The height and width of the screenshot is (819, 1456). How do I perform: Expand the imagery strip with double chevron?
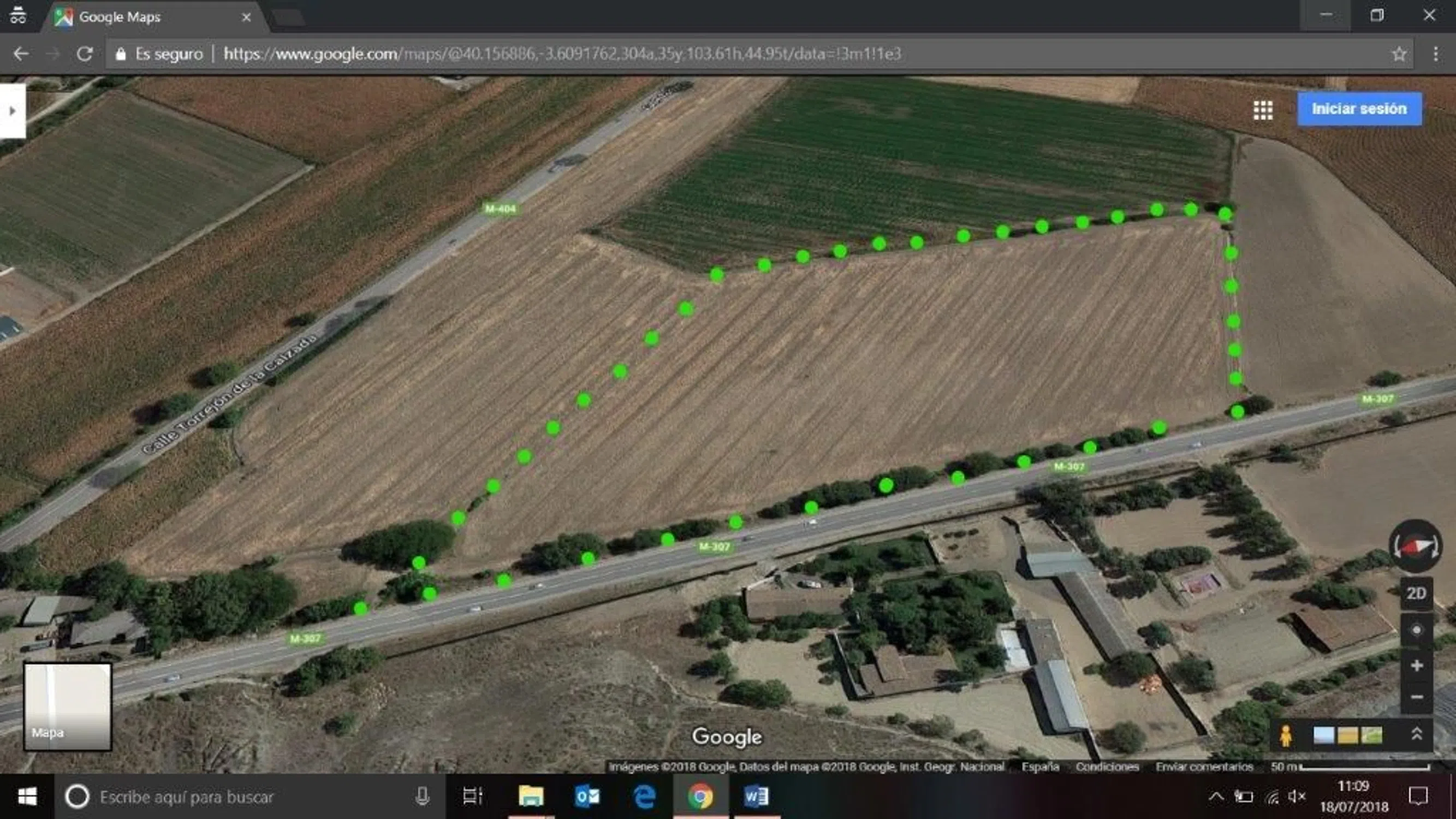click(x=1417, y=734)
